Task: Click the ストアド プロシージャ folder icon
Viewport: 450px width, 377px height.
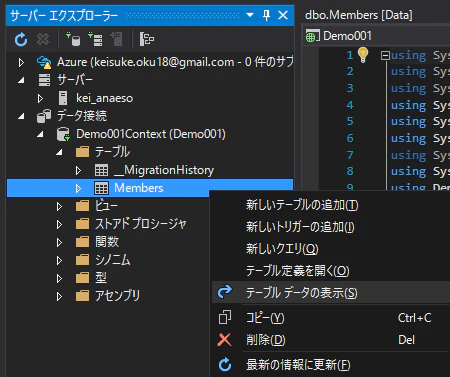Action: click(x=82, y=224)
